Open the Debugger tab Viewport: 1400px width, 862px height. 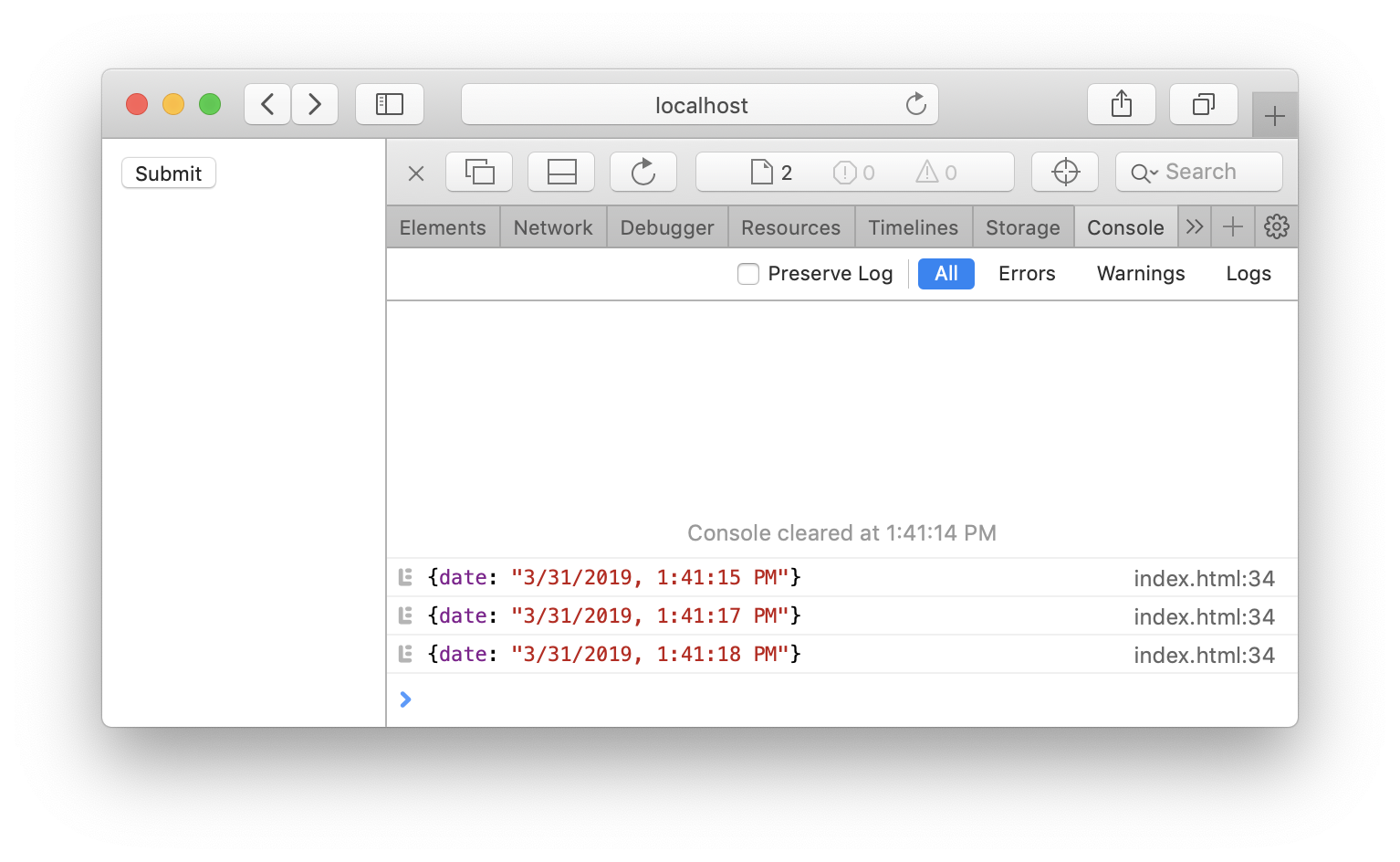click(x=667, y=227)
